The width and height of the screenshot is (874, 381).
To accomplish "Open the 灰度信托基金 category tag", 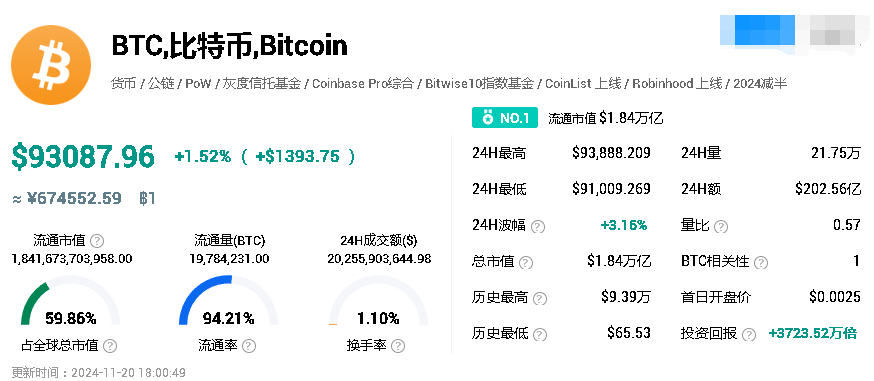I will point(262,84).
